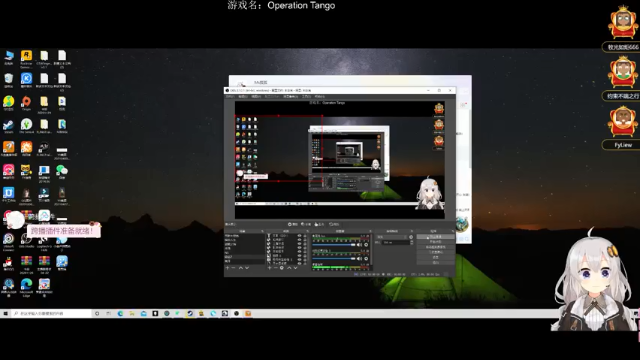Open The Sims 4 desktop shortcut
640x360 pixels.
click(27, 126)
